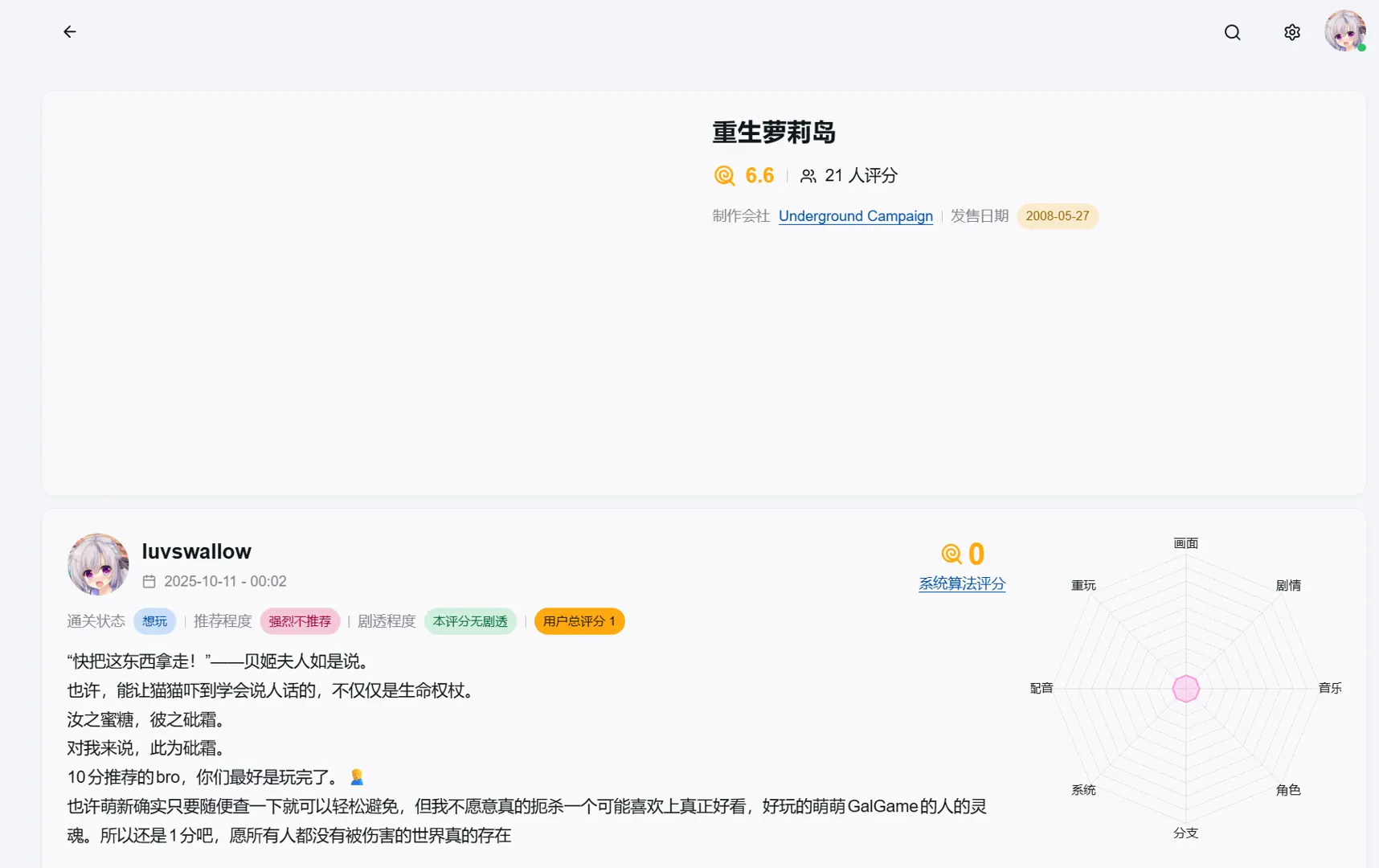Image resolution: width=1379 pixels, height=868 pixels.
Task: Click the 分支 radar axis label
Action: 1185,833
